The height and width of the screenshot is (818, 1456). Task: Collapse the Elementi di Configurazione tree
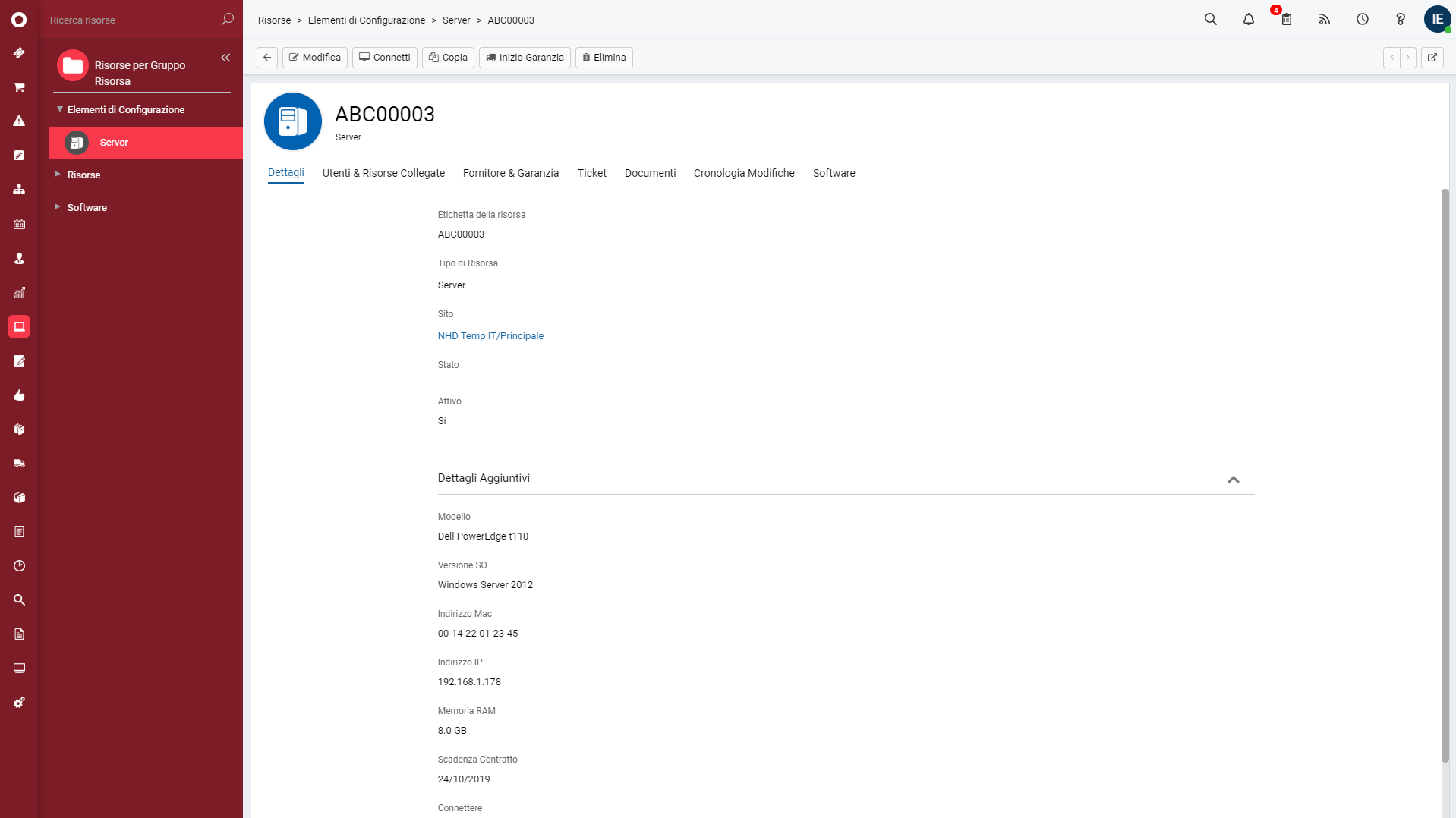59,109
